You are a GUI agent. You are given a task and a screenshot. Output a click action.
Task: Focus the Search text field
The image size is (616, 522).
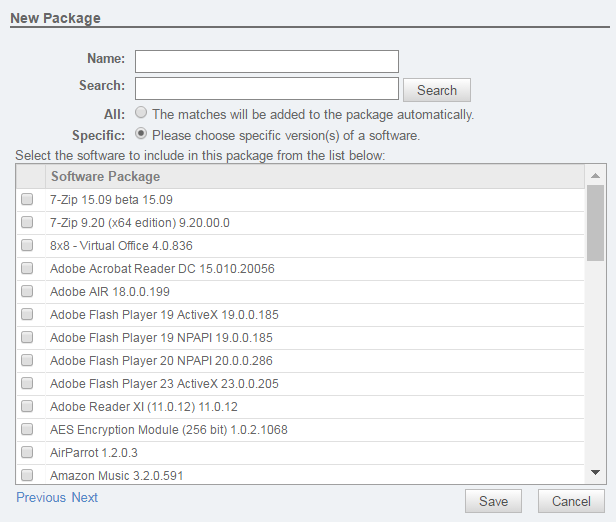click(x=267, y=88)
